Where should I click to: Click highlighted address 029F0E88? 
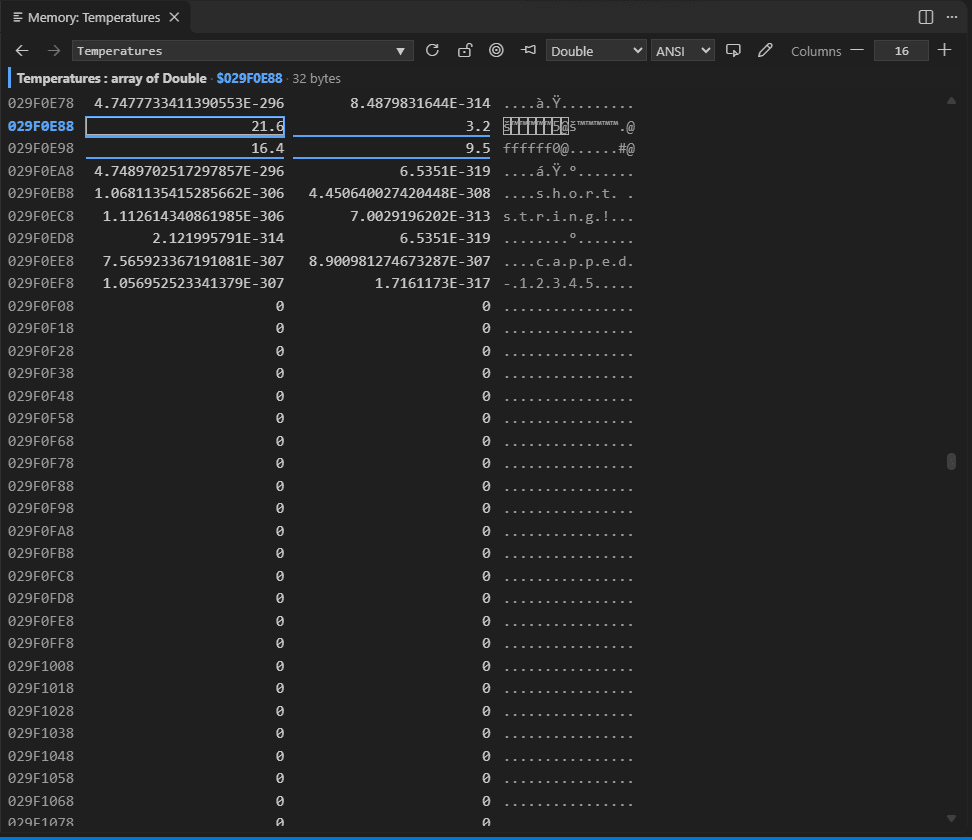(41, 126)
